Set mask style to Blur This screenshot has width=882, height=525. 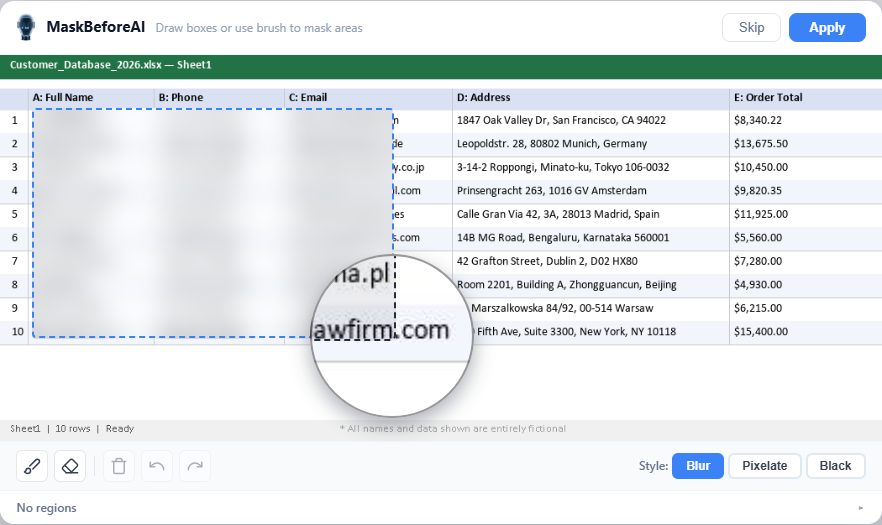coord(697,466)
